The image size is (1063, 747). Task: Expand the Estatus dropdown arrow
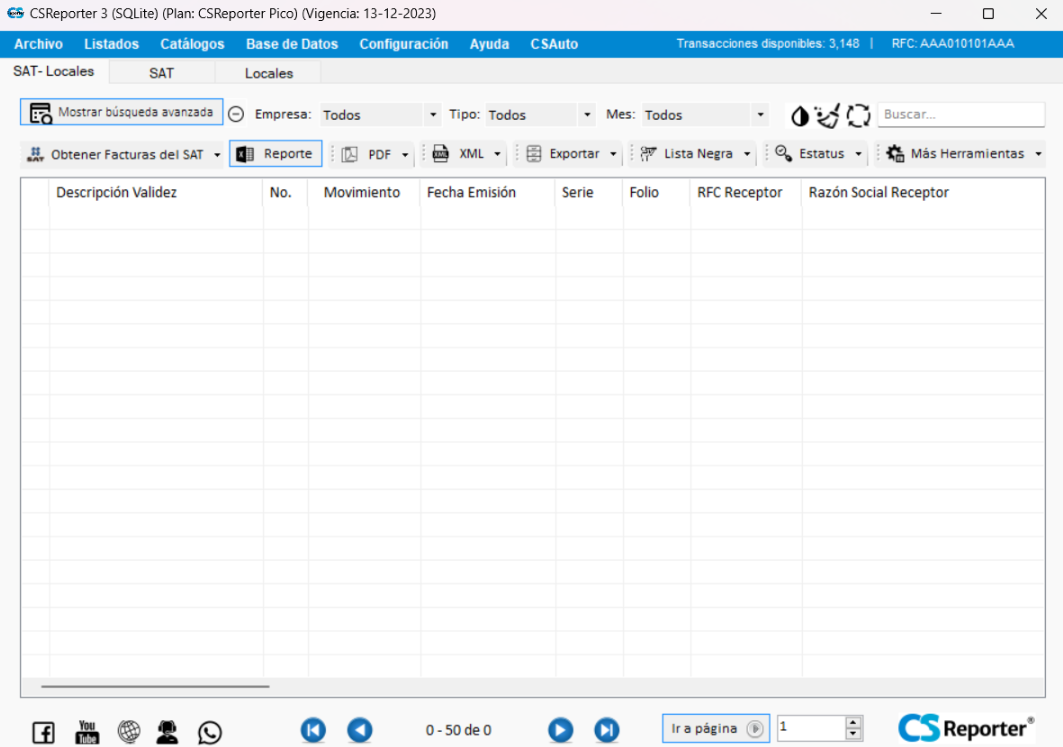(858, 155)
